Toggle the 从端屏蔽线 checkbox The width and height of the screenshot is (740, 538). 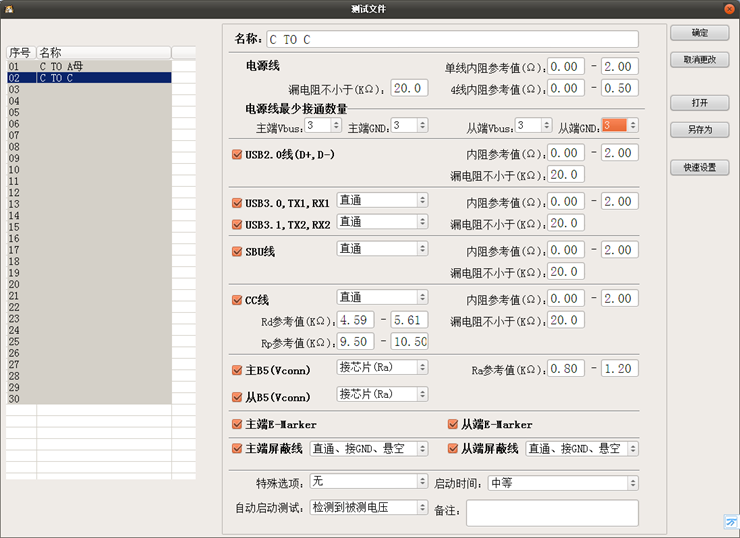pos(453,449)
